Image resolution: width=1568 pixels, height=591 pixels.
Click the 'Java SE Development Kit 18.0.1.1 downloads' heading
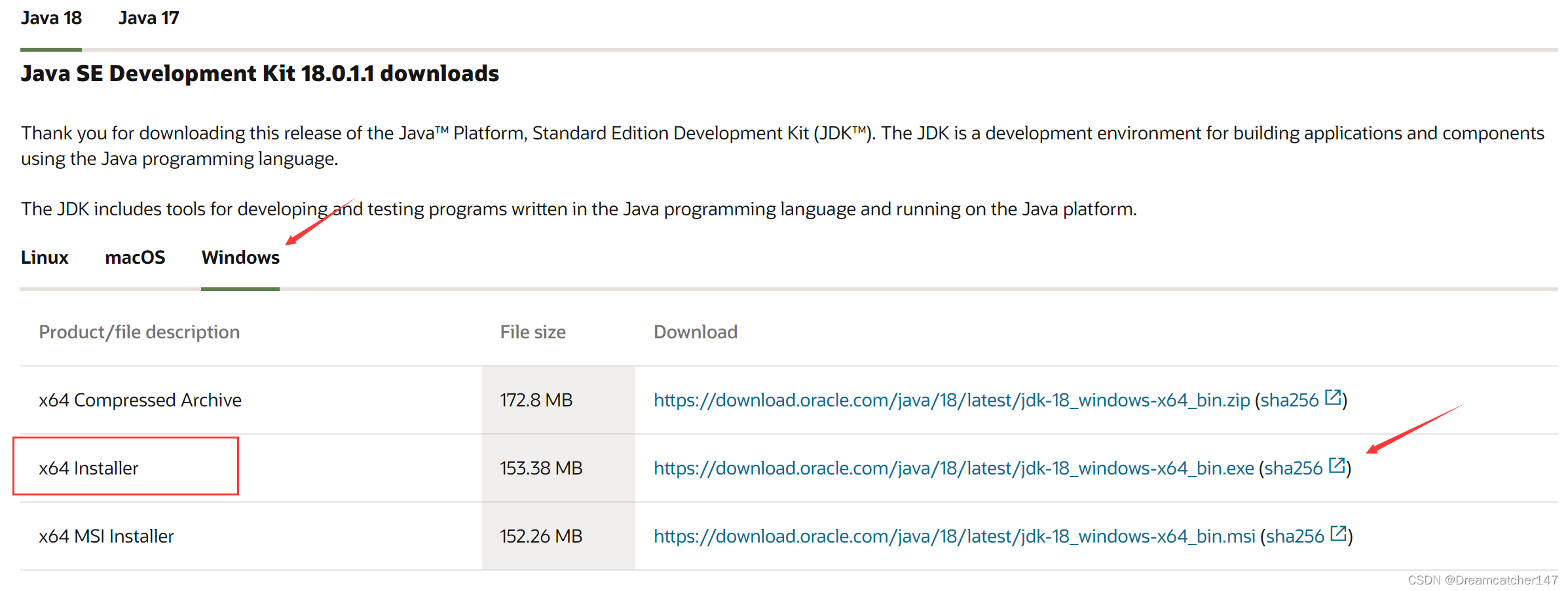260,73
